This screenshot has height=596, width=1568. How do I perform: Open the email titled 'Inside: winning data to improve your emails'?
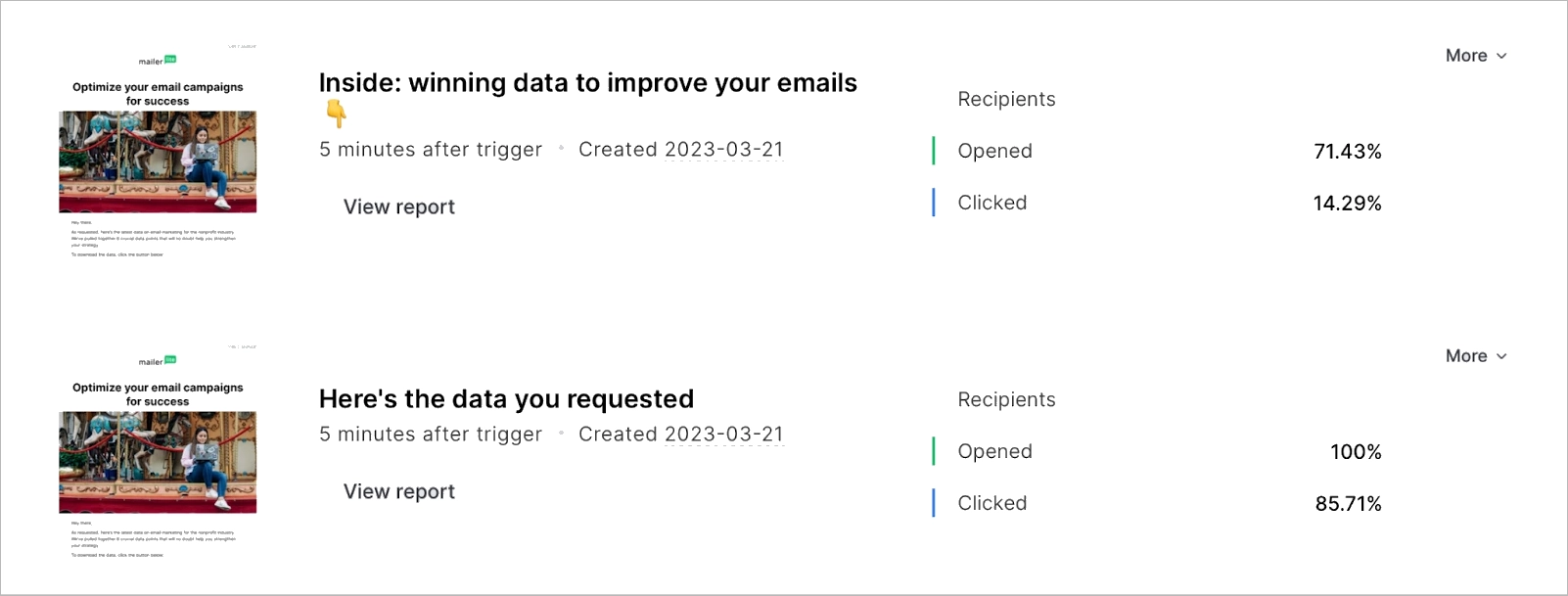587,83
